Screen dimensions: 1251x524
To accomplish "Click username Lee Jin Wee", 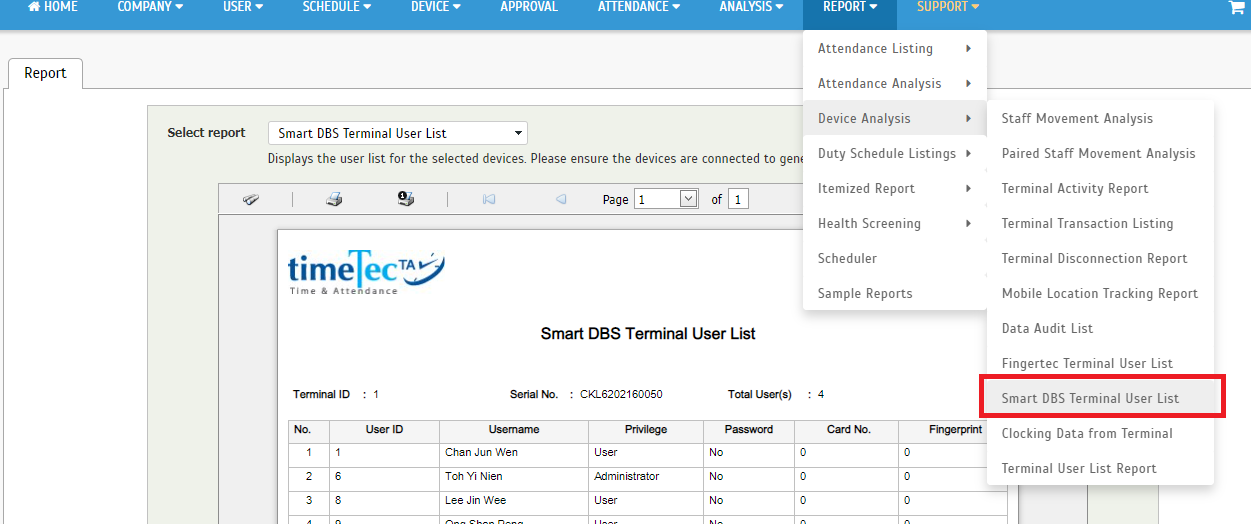I will pos(475,500).
